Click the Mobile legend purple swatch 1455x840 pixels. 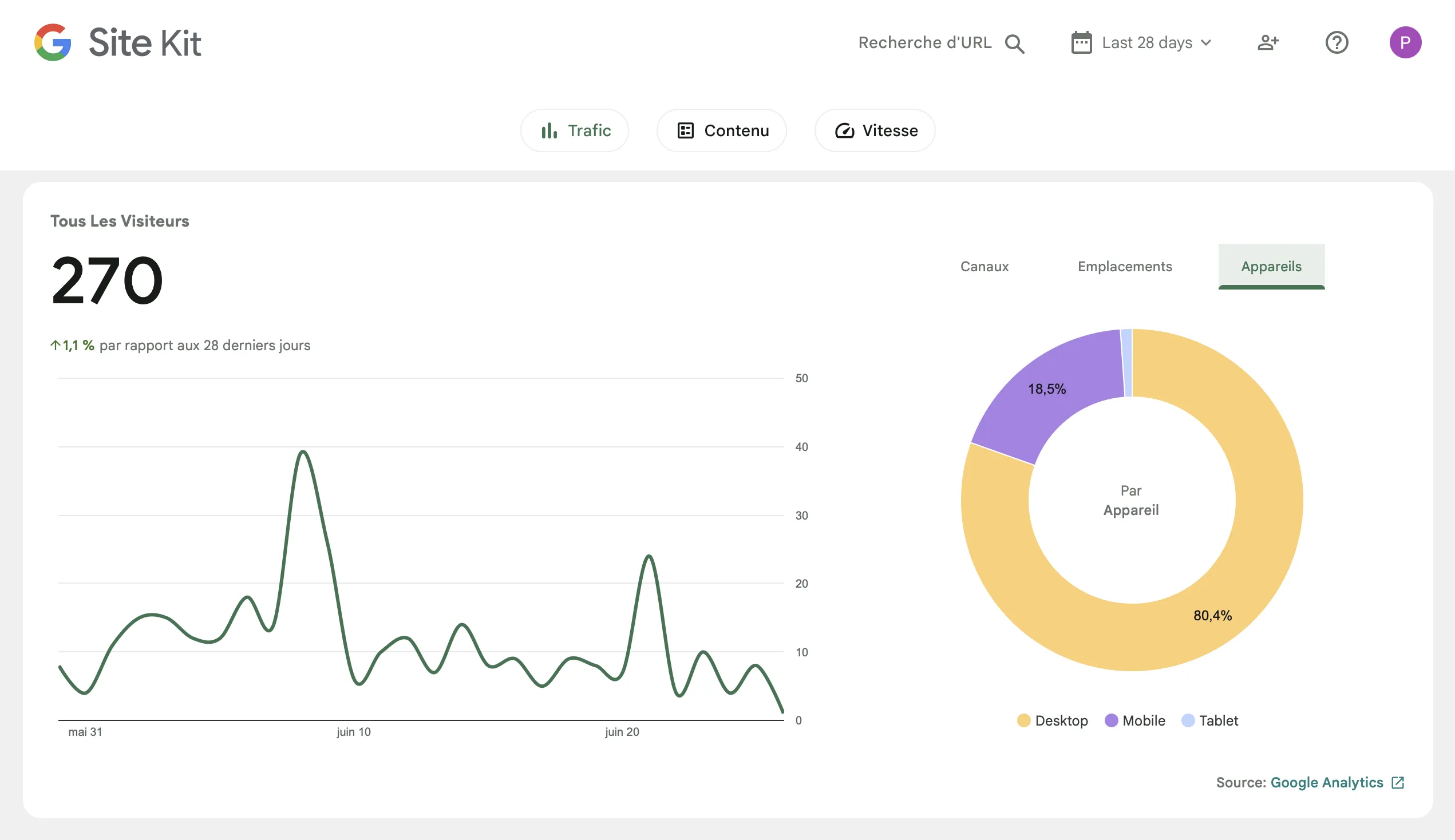[x=1111, y=720]
